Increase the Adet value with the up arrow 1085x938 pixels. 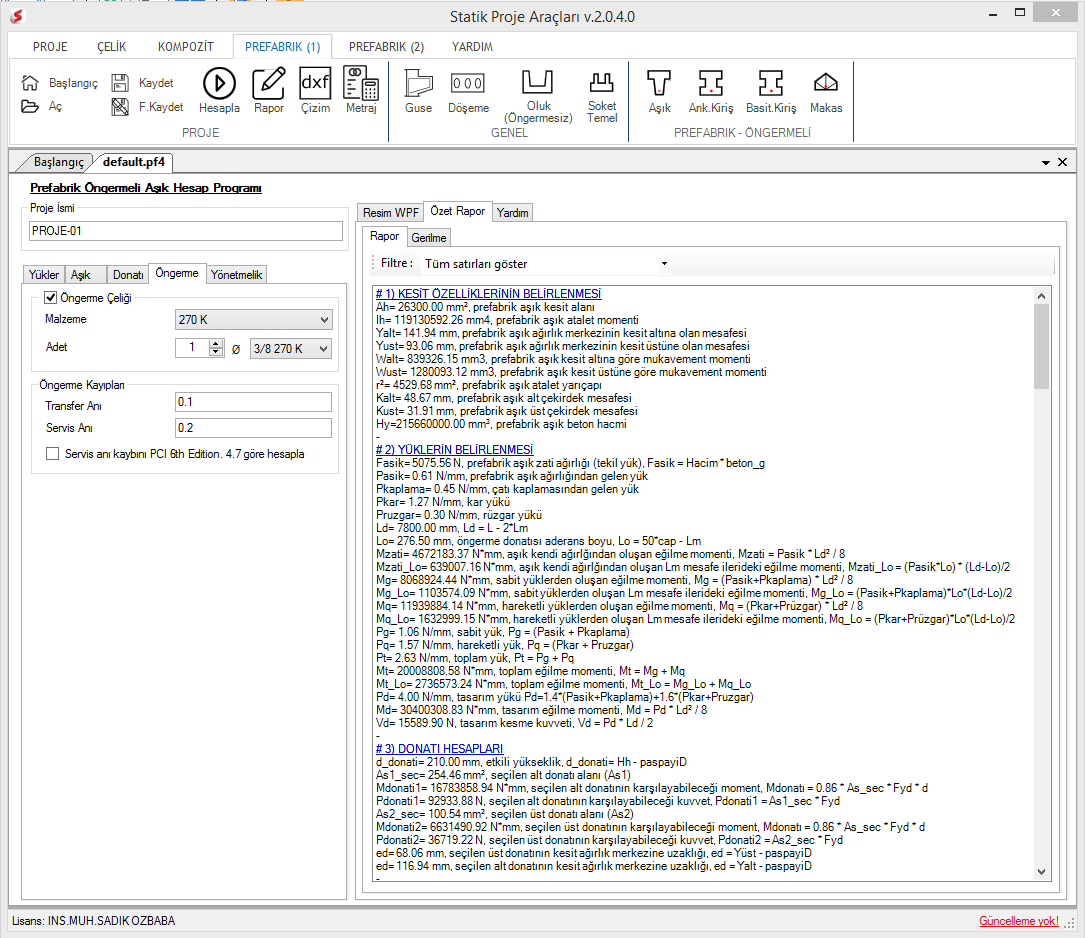click(216, 344)
